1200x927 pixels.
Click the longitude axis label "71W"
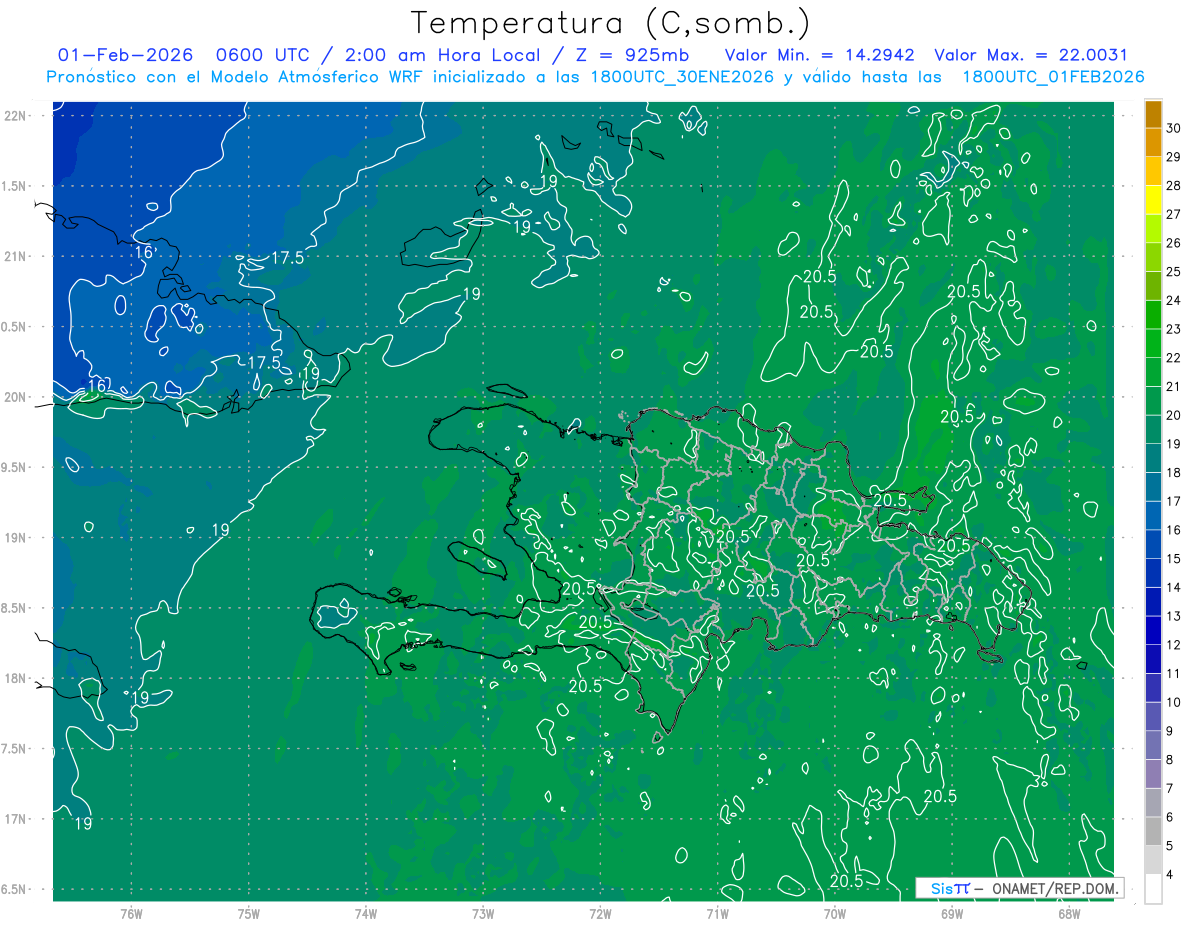coord(717,913)
